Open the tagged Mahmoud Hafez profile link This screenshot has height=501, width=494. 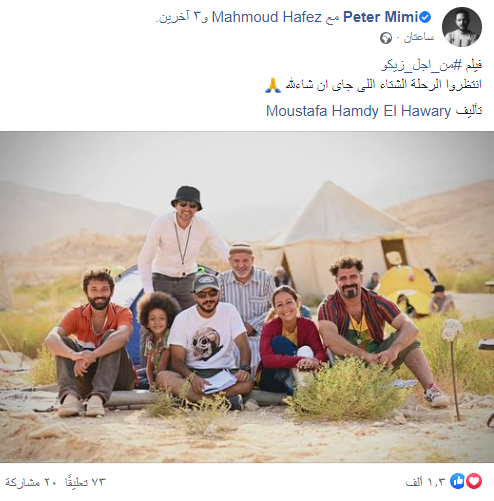pyautogui.click(x=267, y=17)
